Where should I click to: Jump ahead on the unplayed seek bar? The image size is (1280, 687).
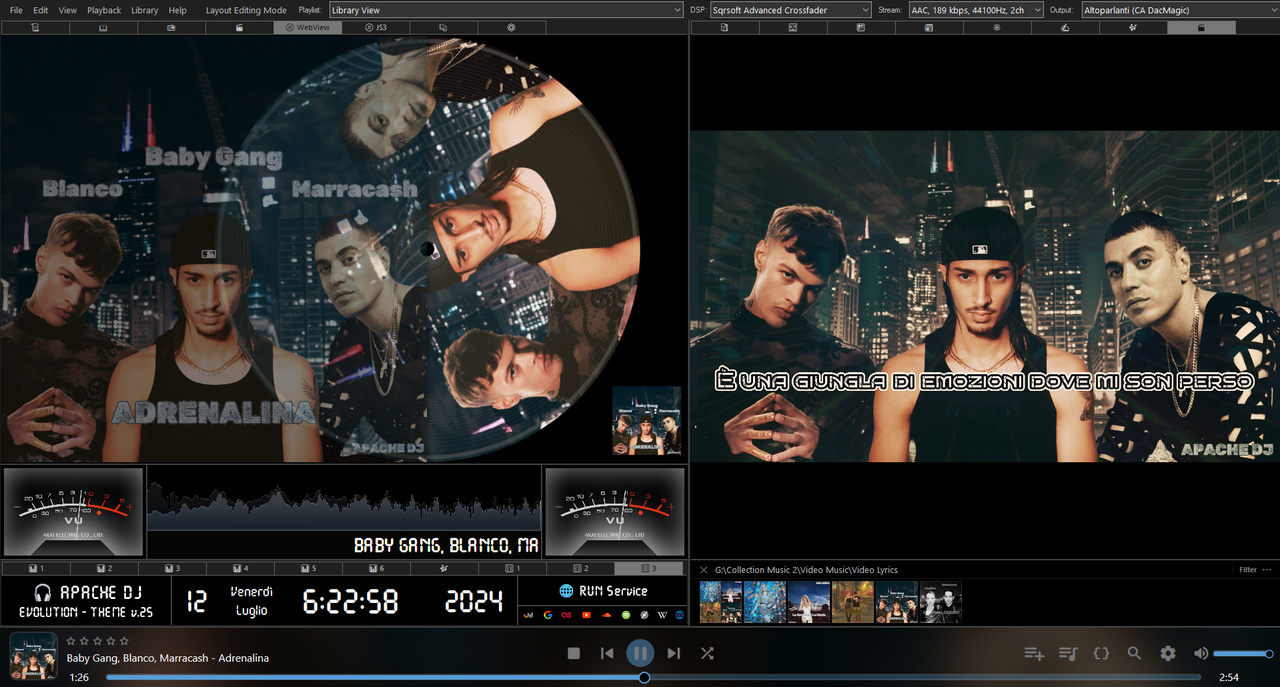click(925, 677)
